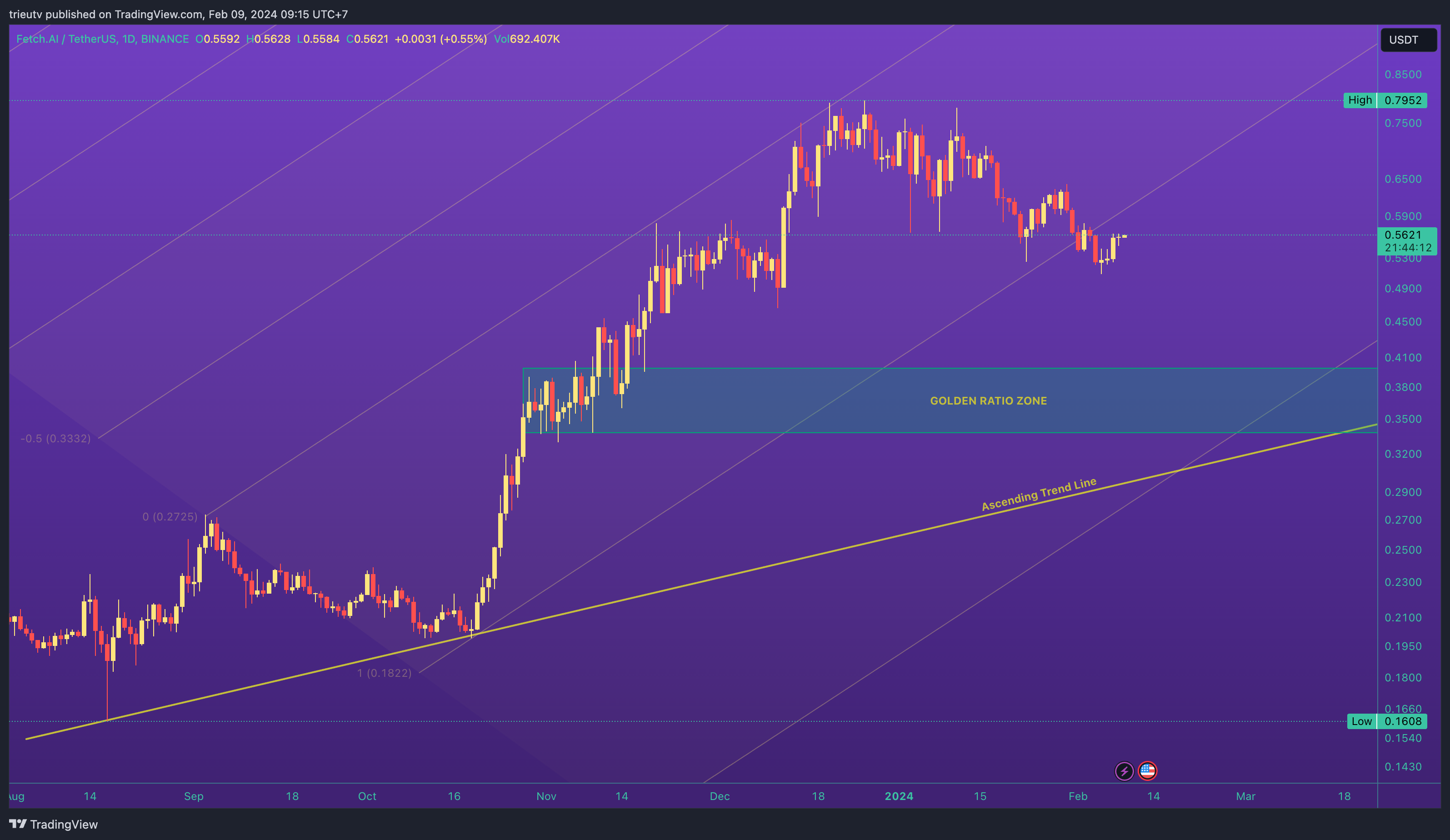Screen dimensions: 1450x840
Task: Click the -0.5 (0.3332) fib label
Action: (56, 439)
